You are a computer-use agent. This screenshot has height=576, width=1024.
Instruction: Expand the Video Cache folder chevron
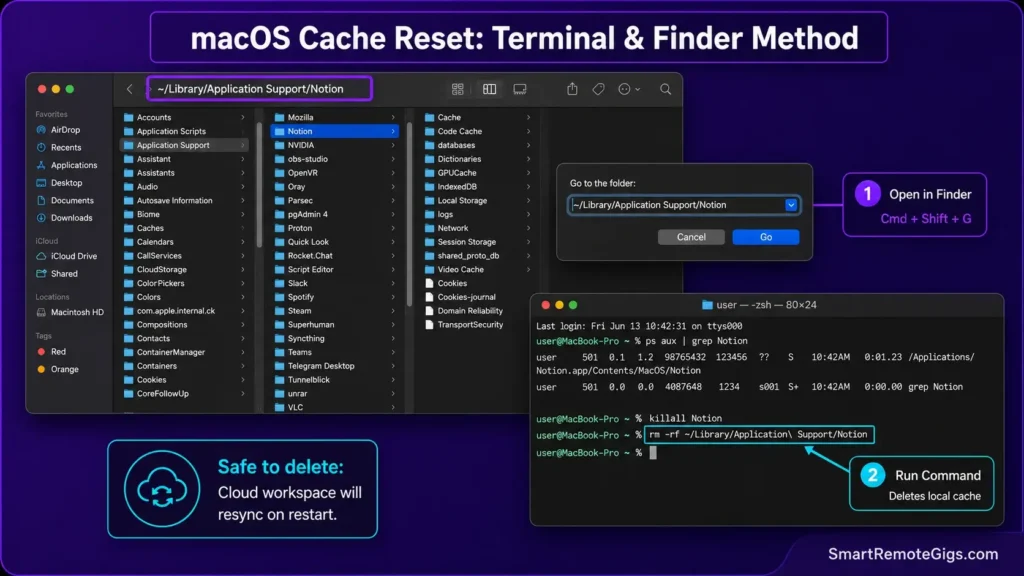point(528,269)
